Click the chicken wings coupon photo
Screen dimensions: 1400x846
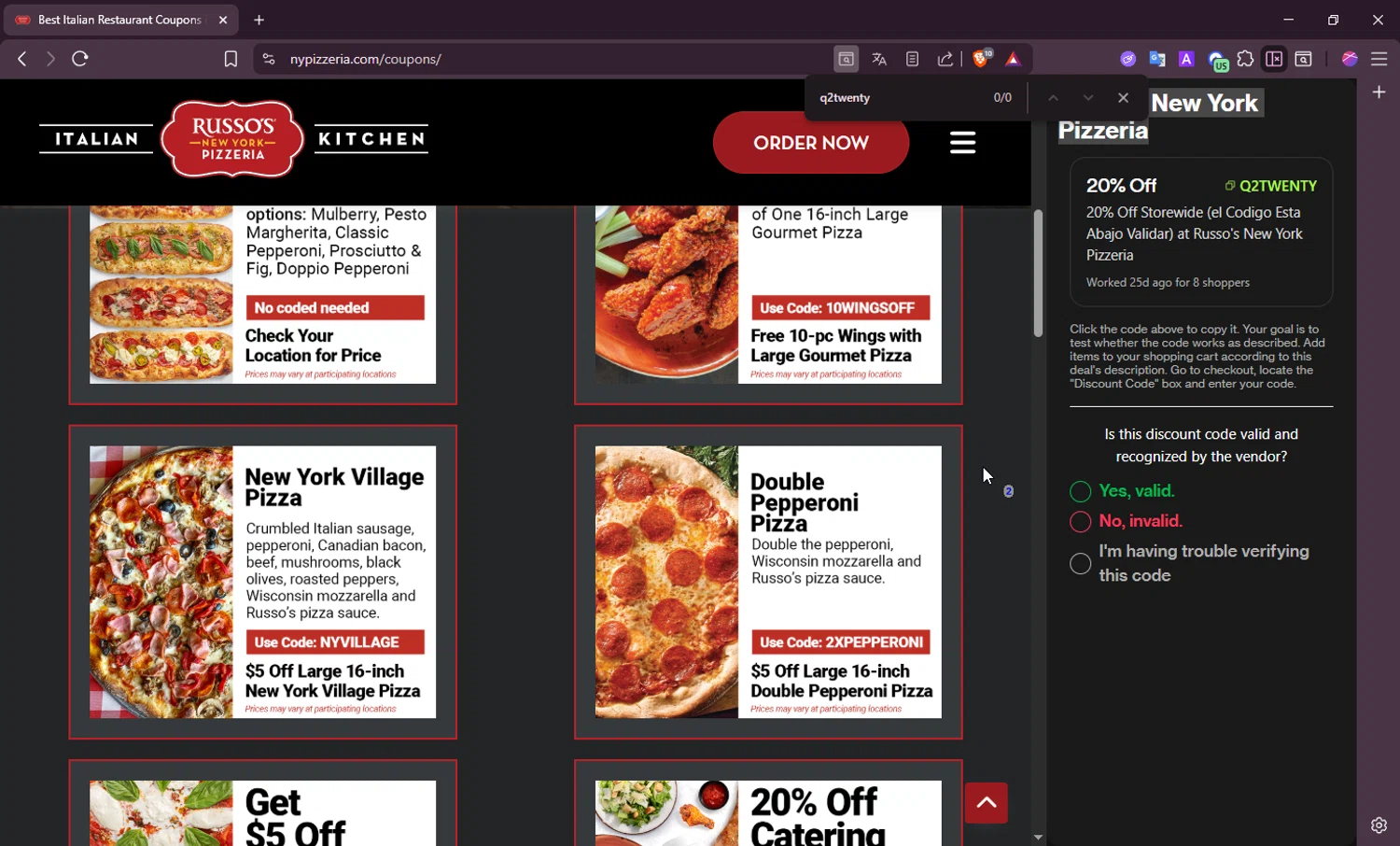(667, 294)
